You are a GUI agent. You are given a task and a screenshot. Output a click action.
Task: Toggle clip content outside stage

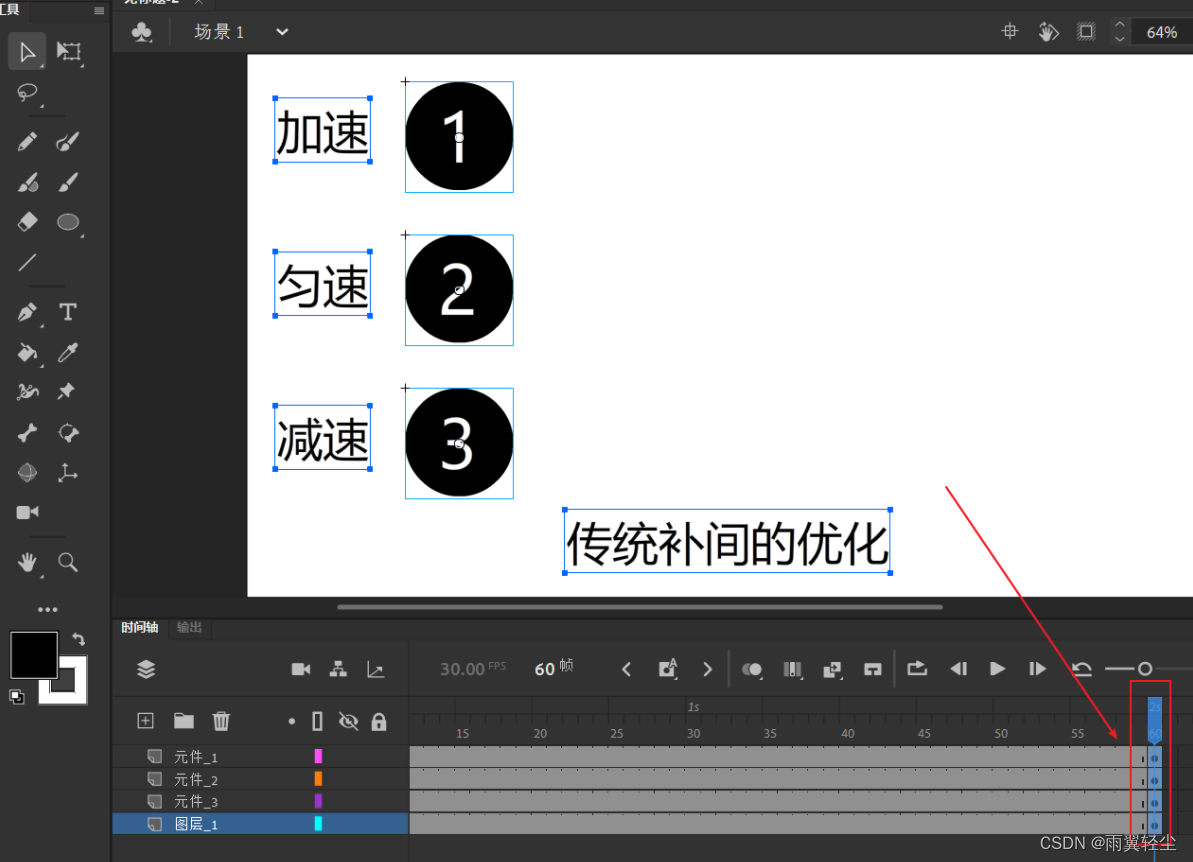coord(1086,31)
